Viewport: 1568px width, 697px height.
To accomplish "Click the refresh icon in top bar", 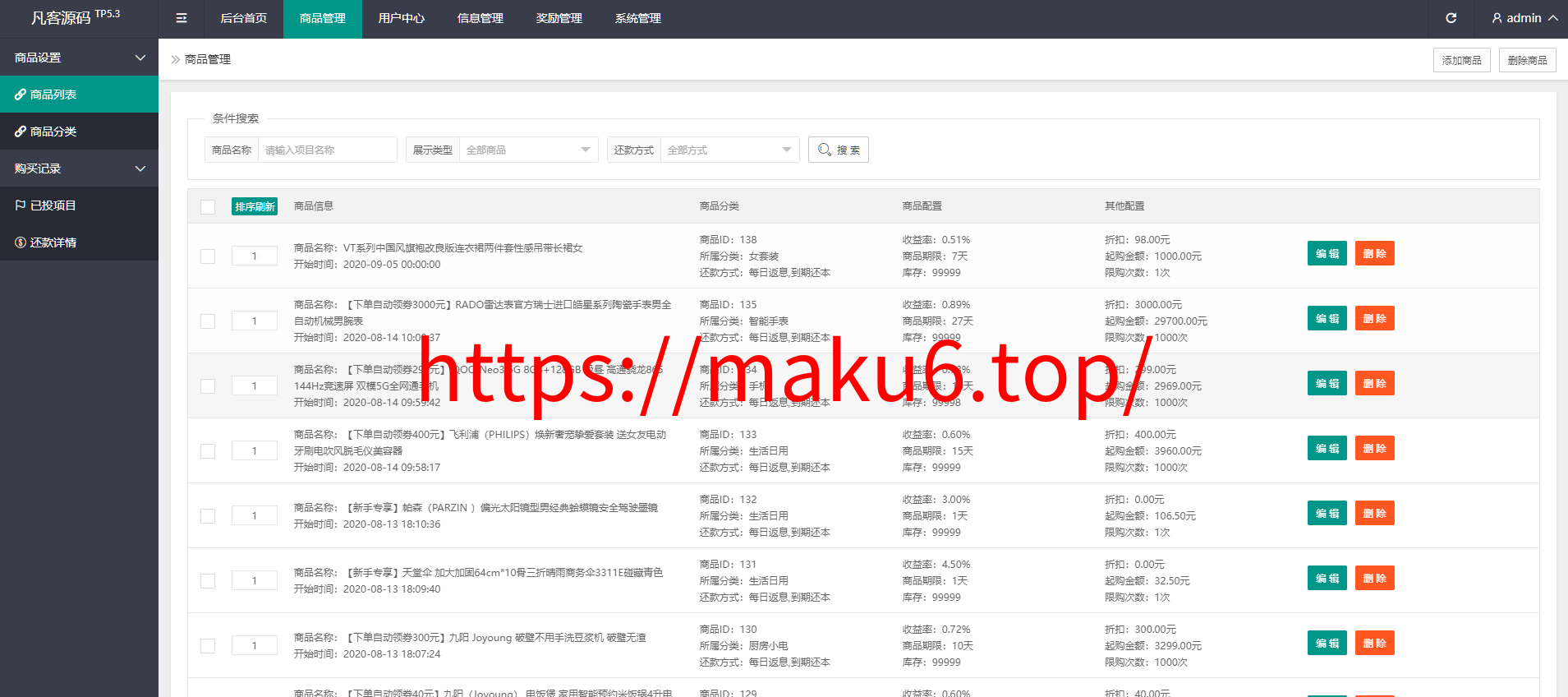I will point(1451,18).
